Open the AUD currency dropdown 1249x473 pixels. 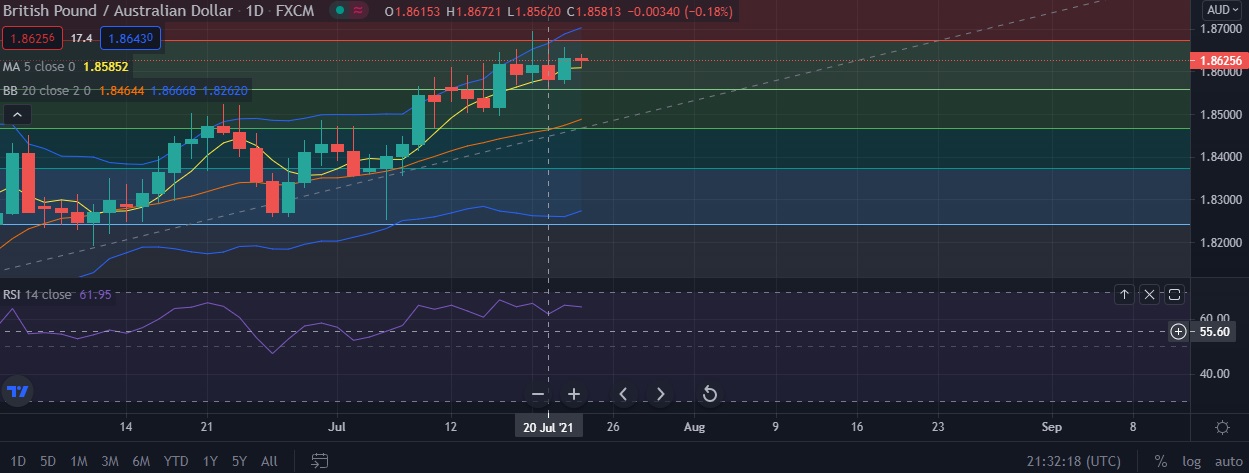point(1221,9)
